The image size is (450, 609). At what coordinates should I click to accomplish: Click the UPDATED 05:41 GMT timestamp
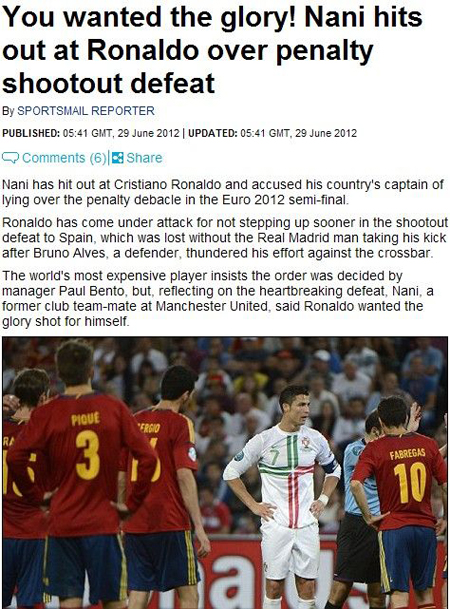point(272,133)
